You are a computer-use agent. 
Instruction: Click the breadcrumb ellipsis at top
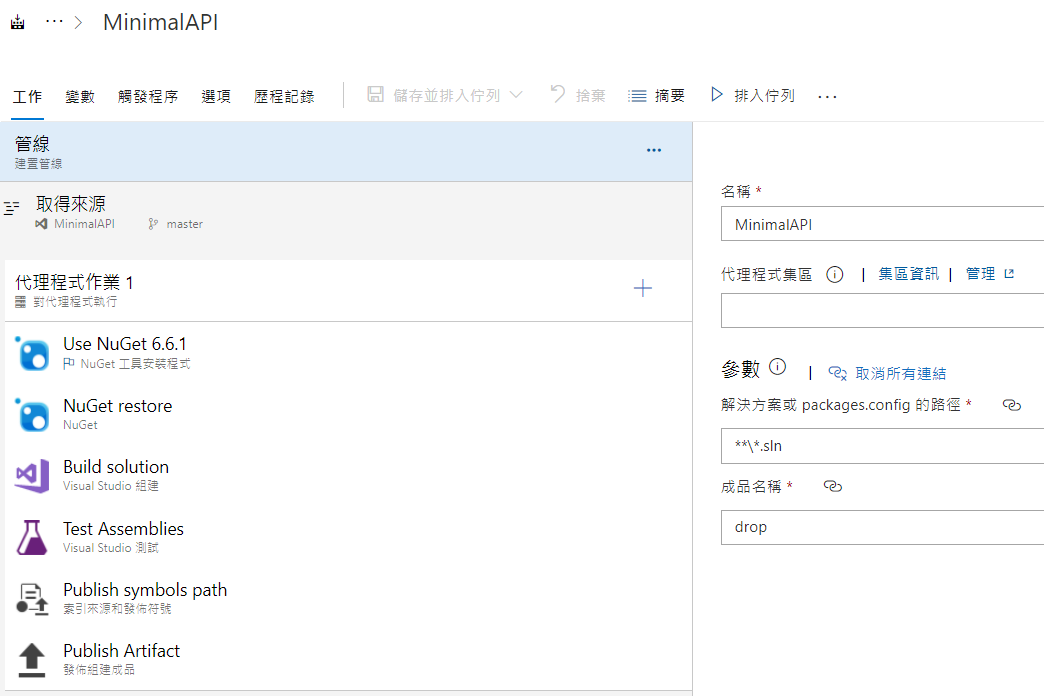(x=54, y=23)
